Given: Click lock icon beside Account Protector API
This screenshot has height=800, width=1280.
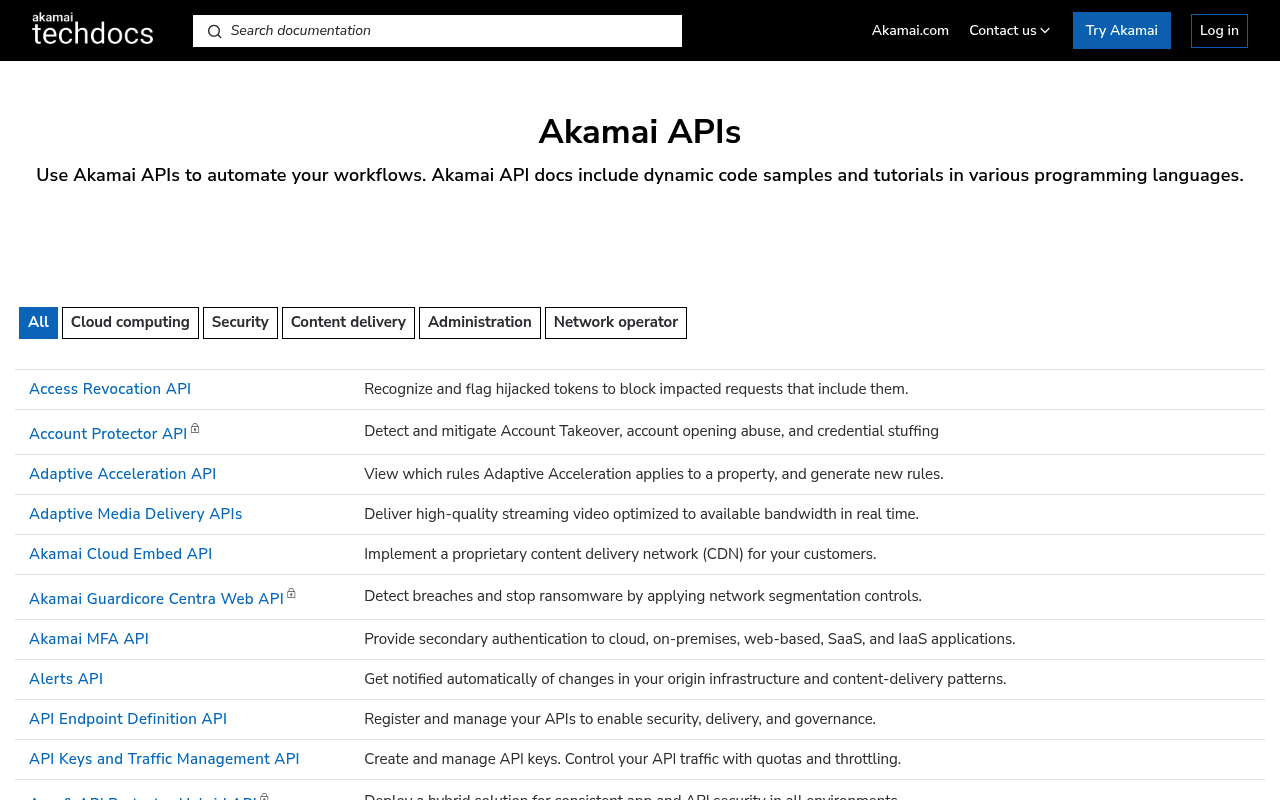Looking at the screenshot, I should pos(195,429).
